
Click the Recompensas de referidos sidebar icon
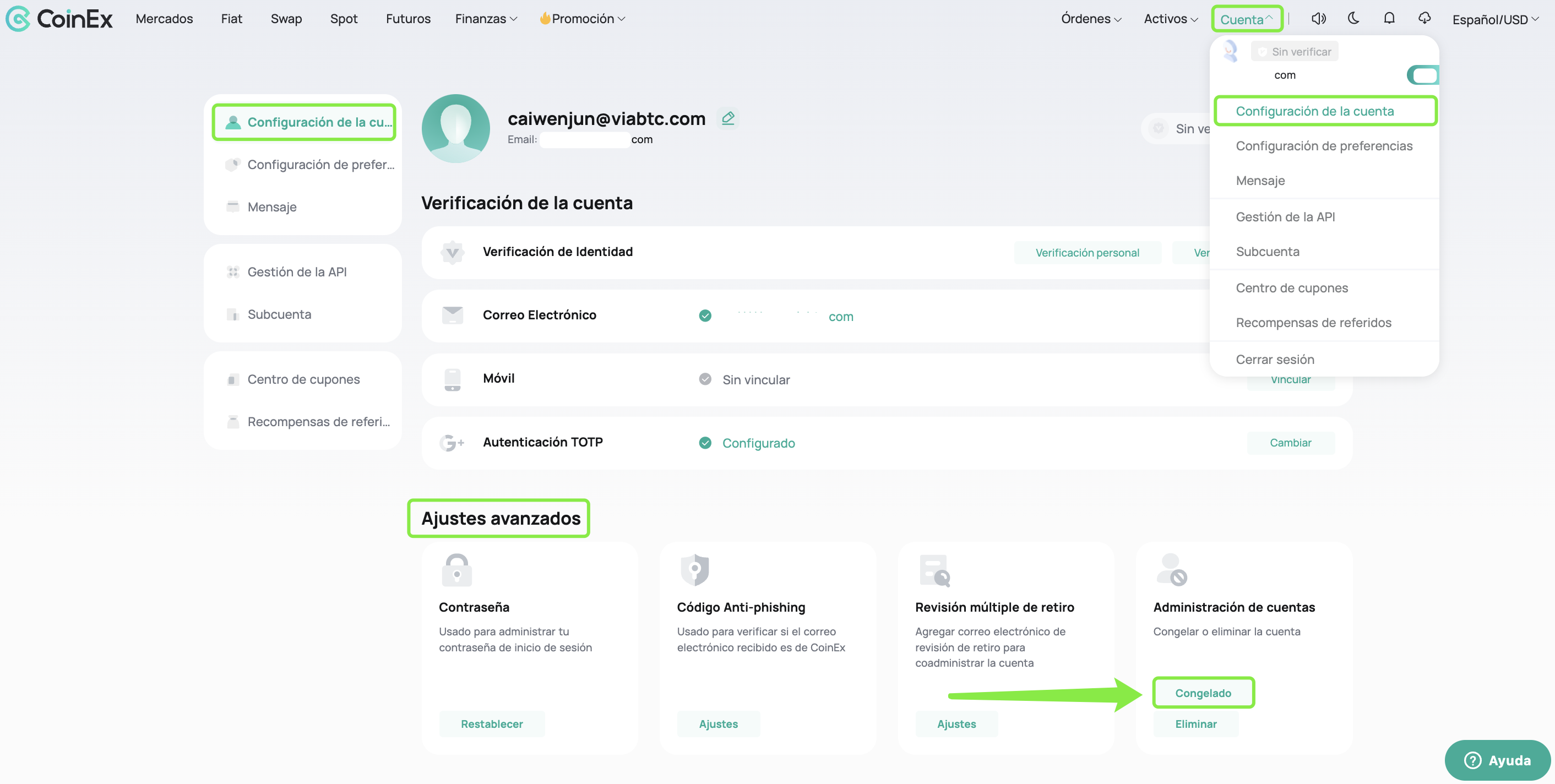click(233, 422)
